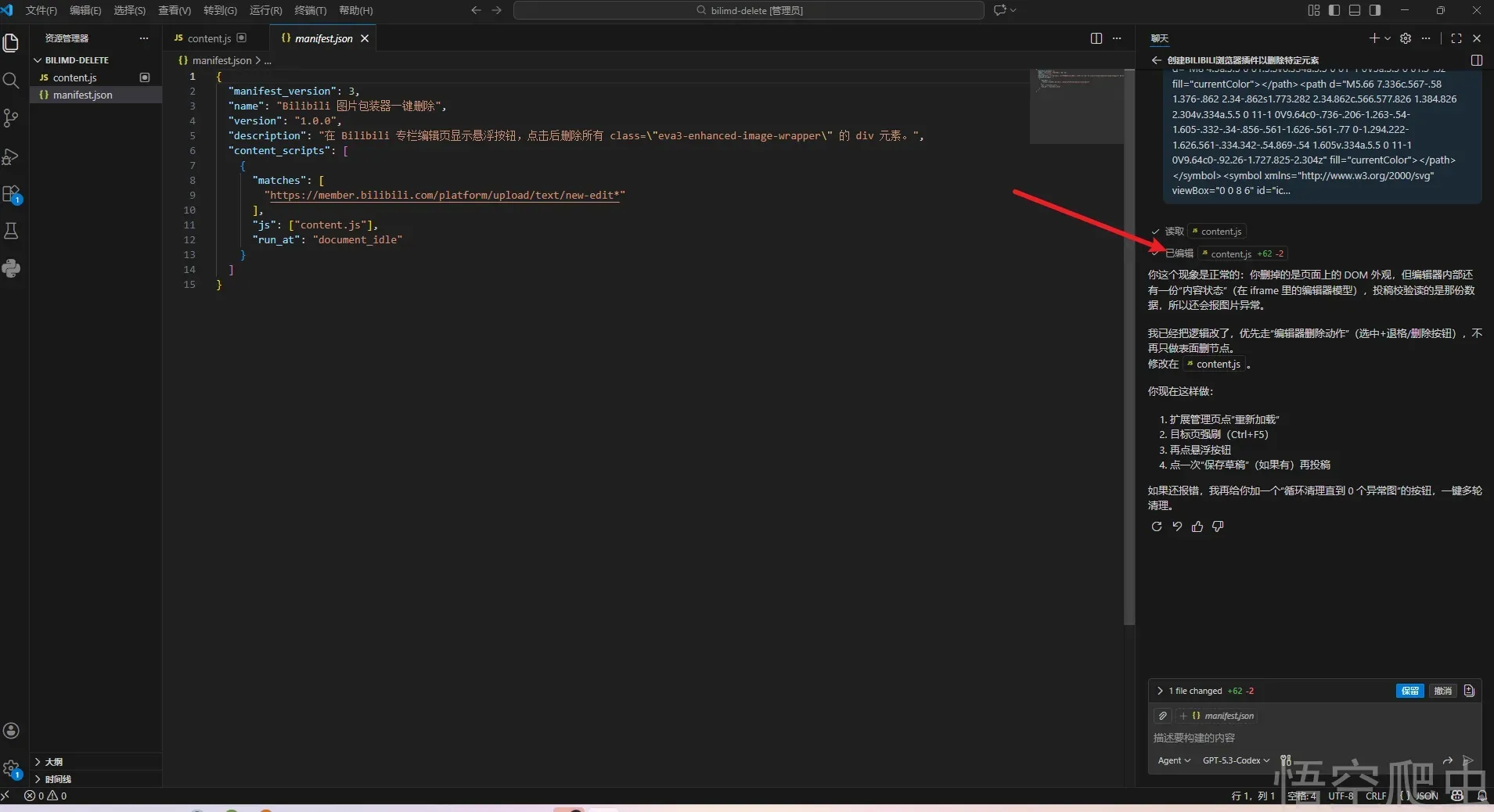Open Source Control view
This screenshot has width=1494, height=812.
[x=11, y=118]
